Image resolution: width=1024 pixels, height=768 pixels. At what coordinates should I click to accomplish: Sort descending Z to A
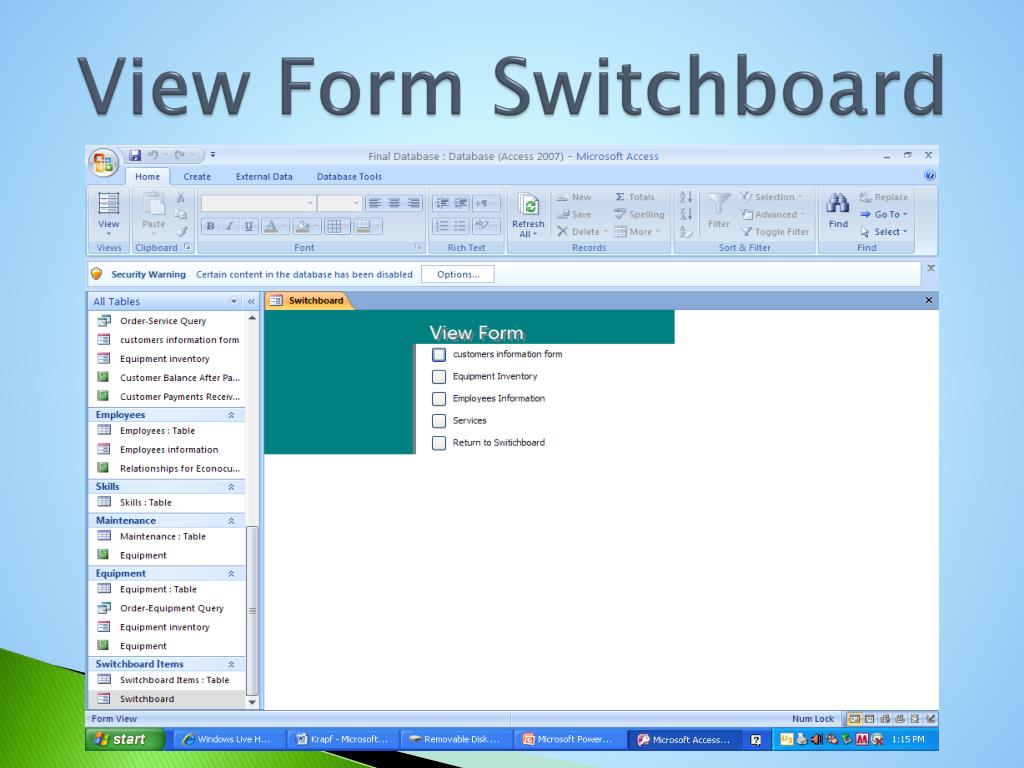pyautogui.click(x=686, y=214)
